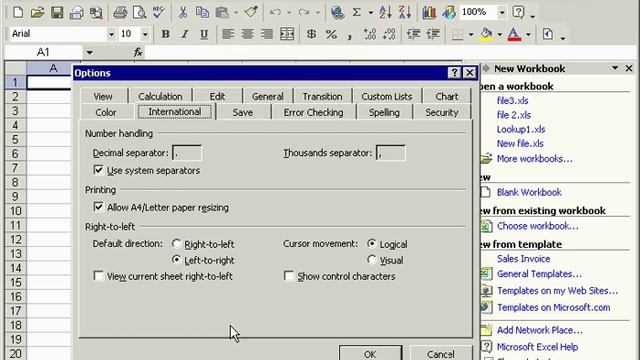Open the zoom percentage dropdown arrow

coord(502,12)
